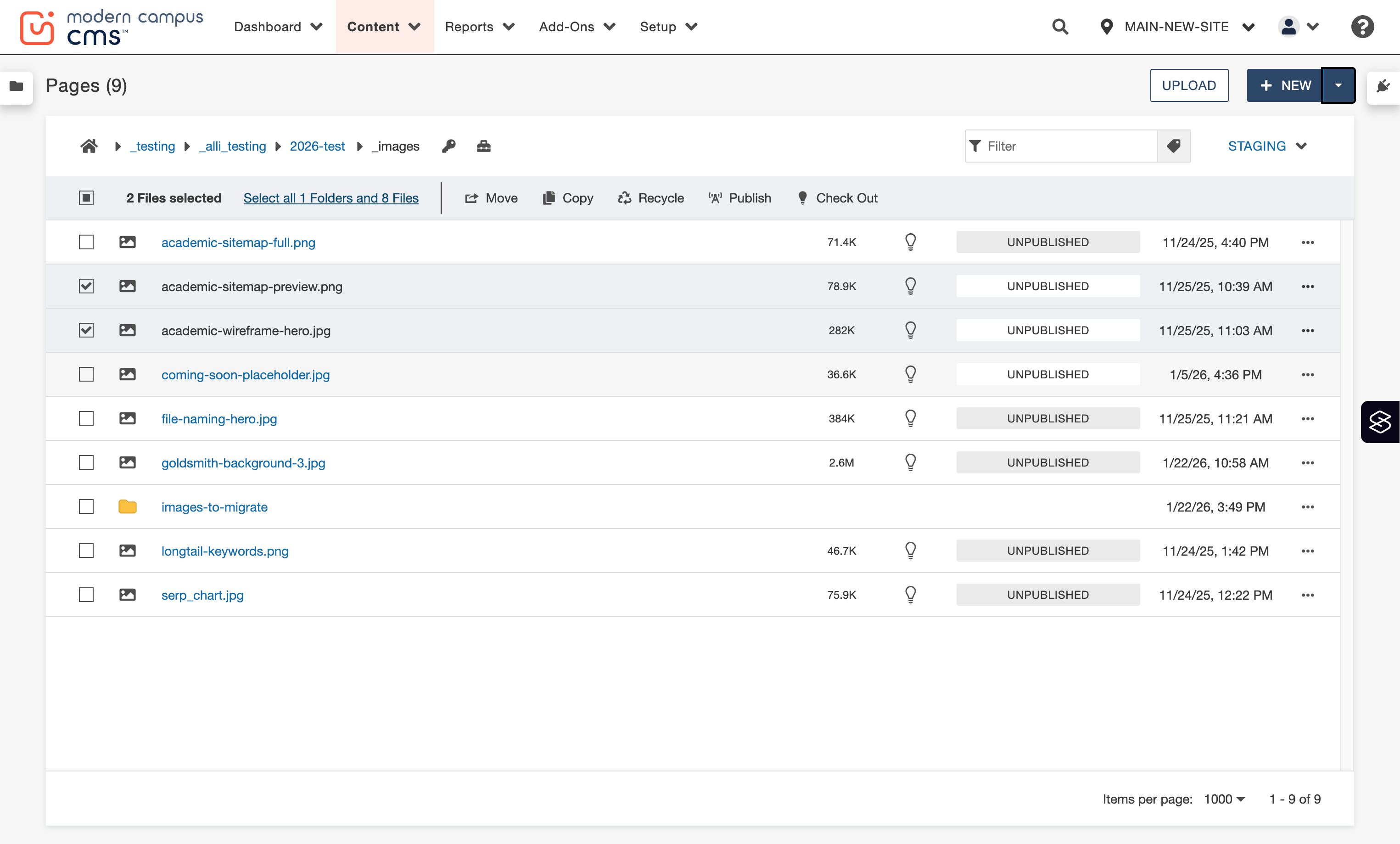Expand the NEW button dropdown arrow

coord(1338,85)
